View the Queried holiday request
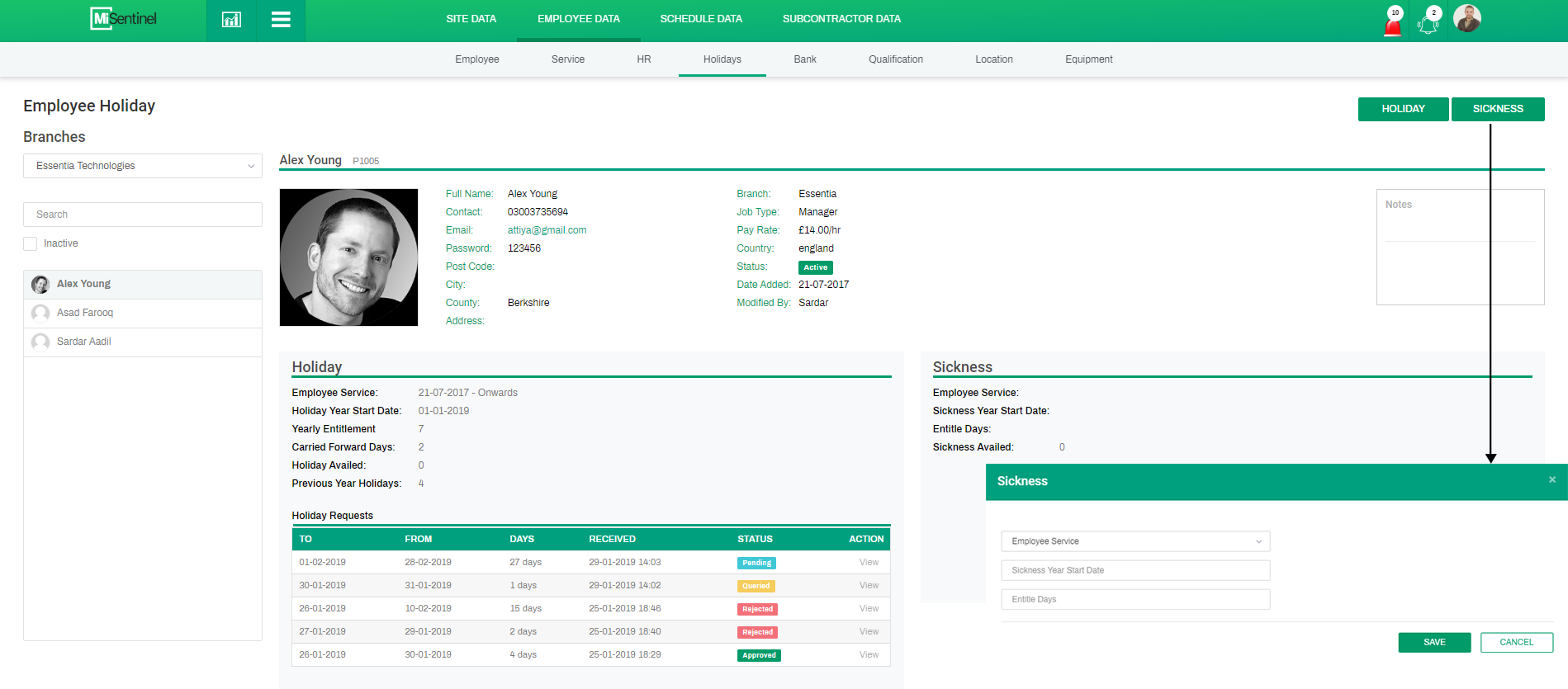1568x689 pixels. (869, 585)
